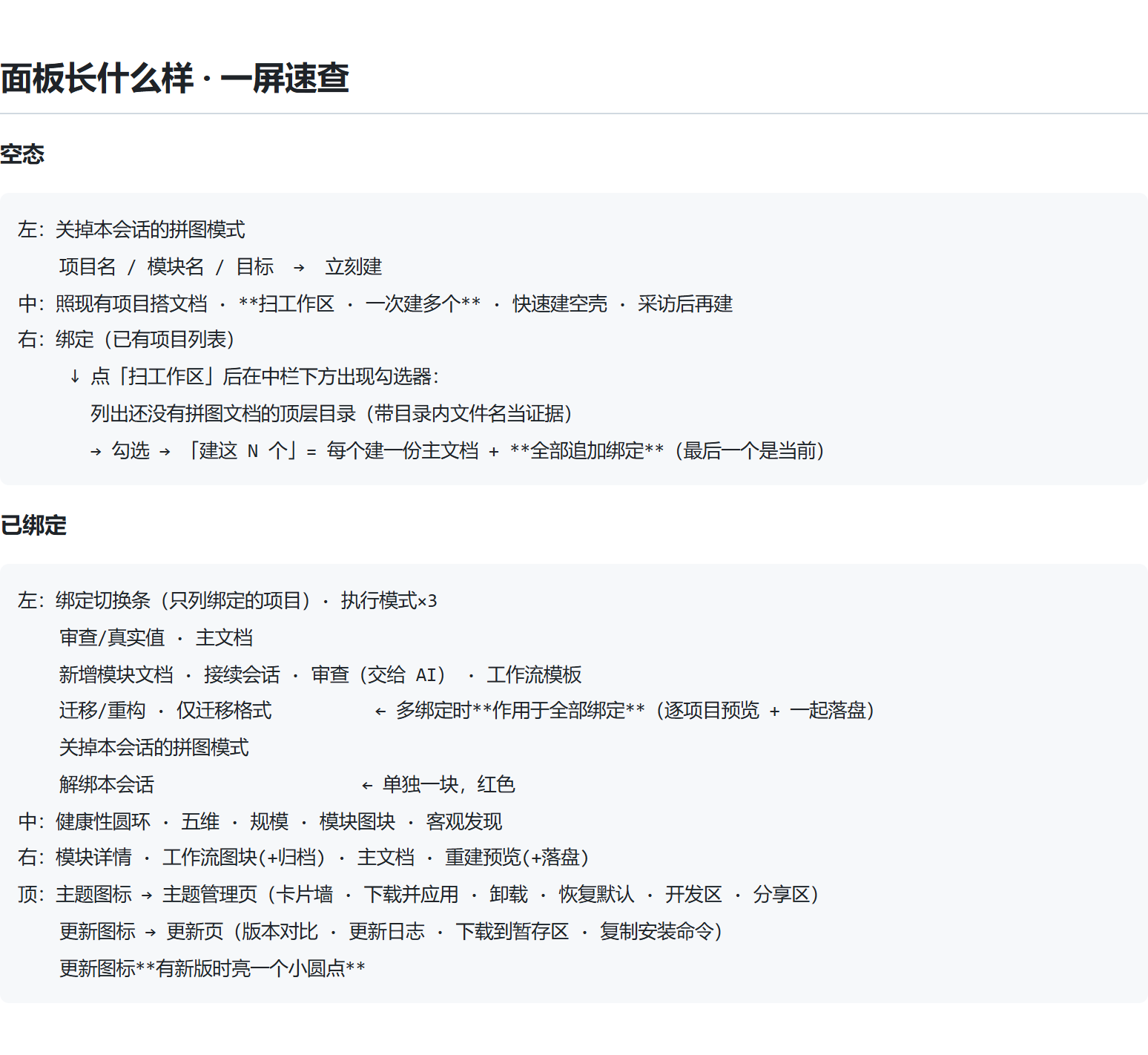Click the text 更新页（版本对比
The width and height of the screenshot is (1148, 1055).
243,931
